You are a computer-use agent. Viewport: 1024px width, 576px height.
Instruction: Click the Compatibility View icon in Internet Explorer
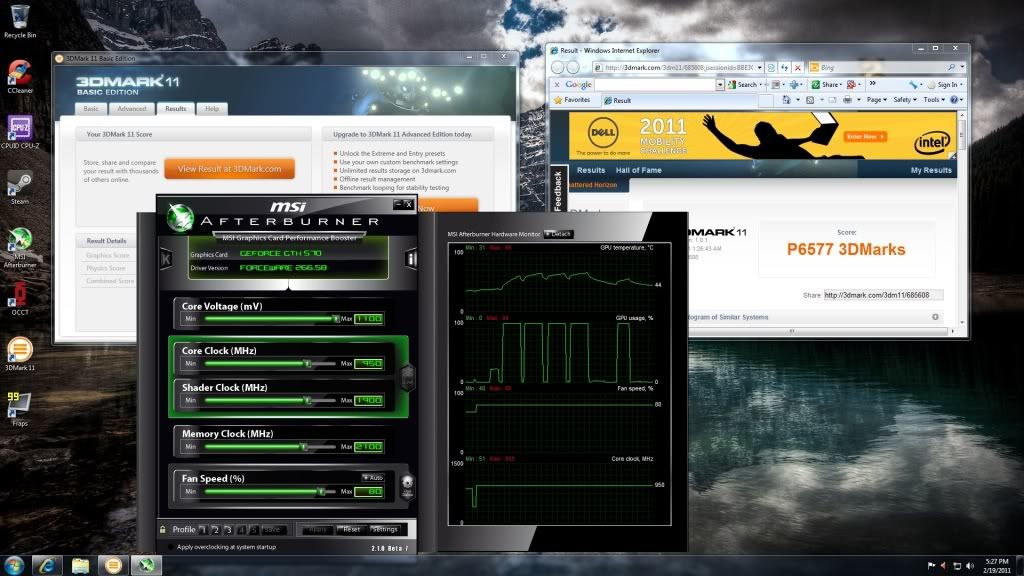tap(771, 67)
